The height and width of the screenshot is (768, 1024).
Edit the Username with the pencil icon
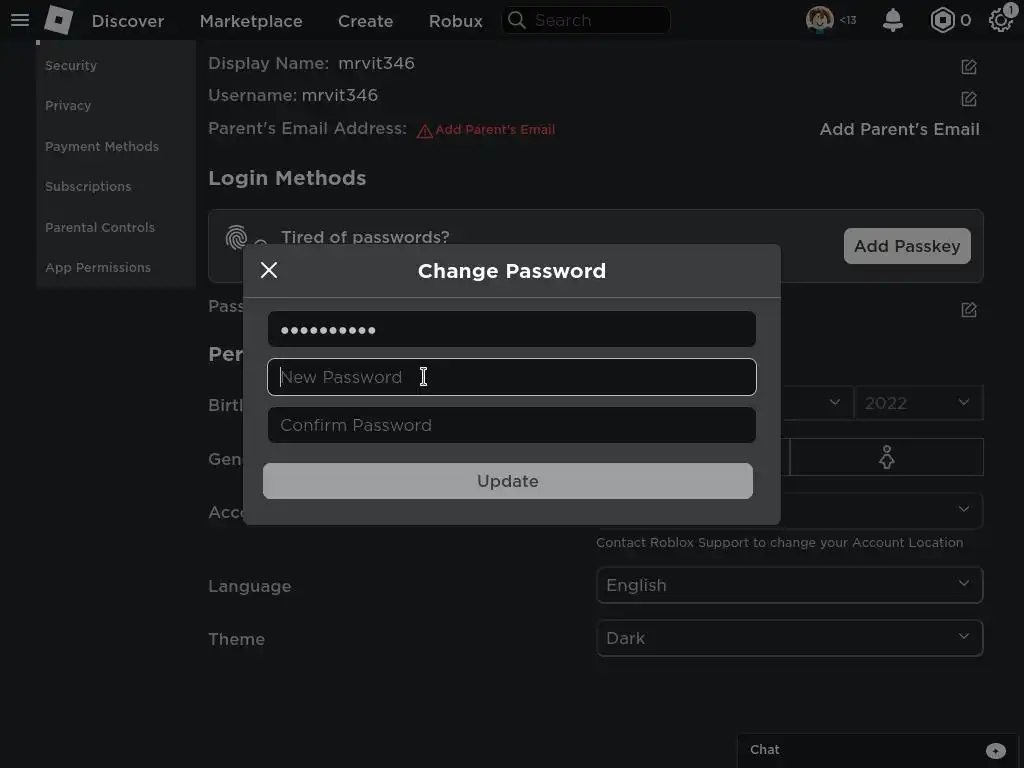point(968,99)
